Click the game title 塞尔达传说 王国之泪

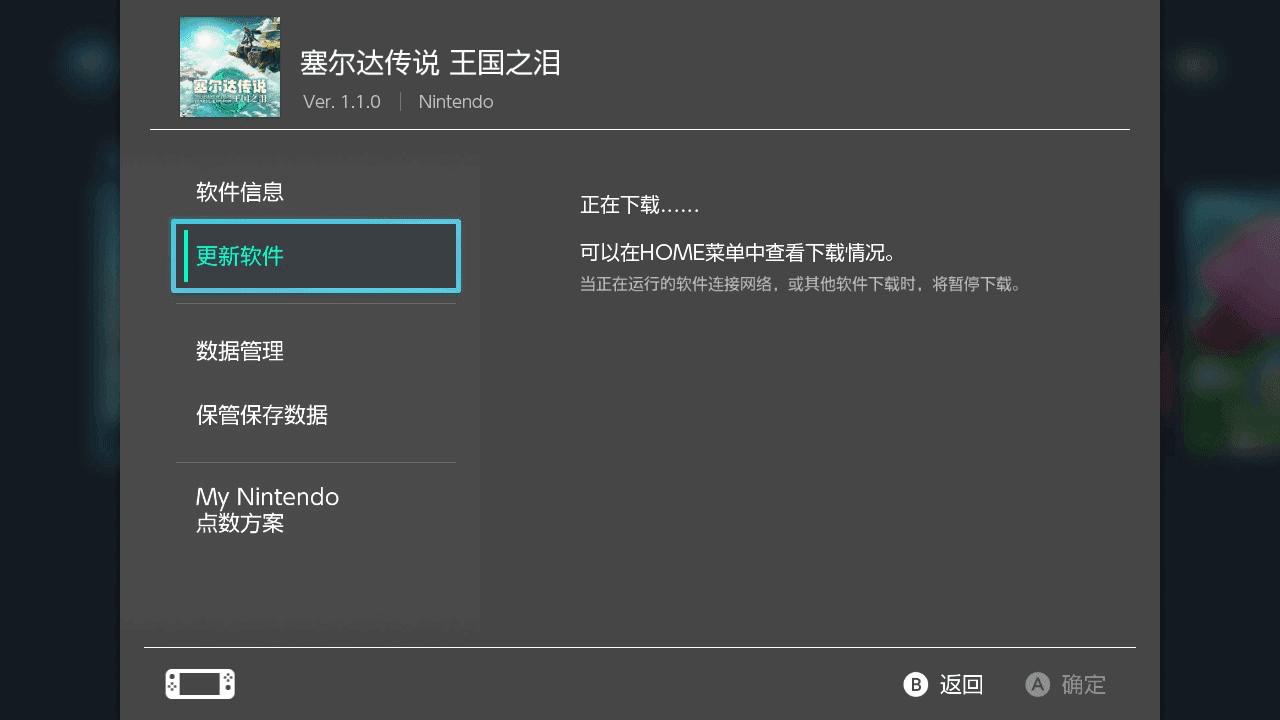tap(431, 63)
